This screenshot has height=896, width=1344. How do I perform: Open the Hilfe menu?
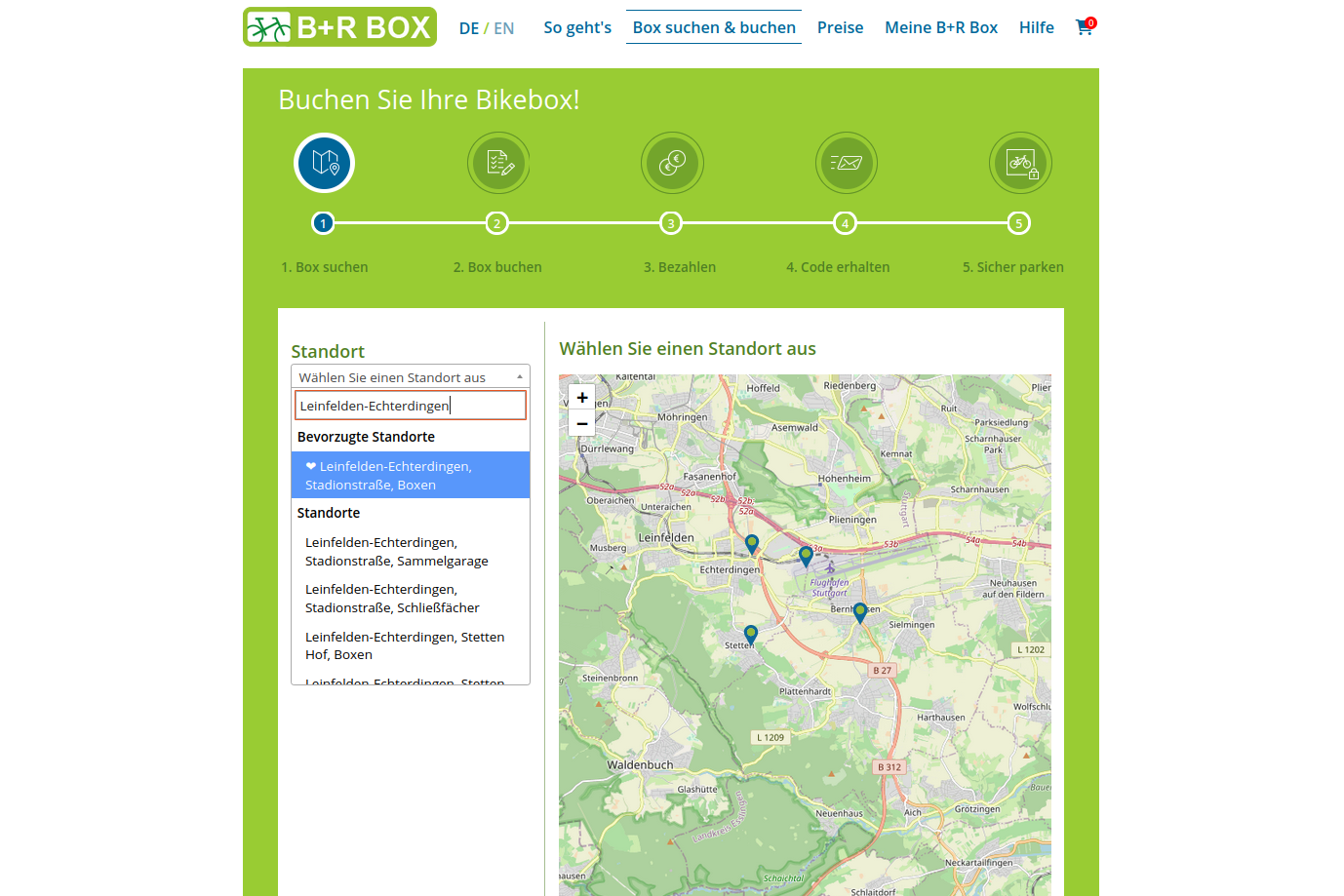pos(1037,27)
